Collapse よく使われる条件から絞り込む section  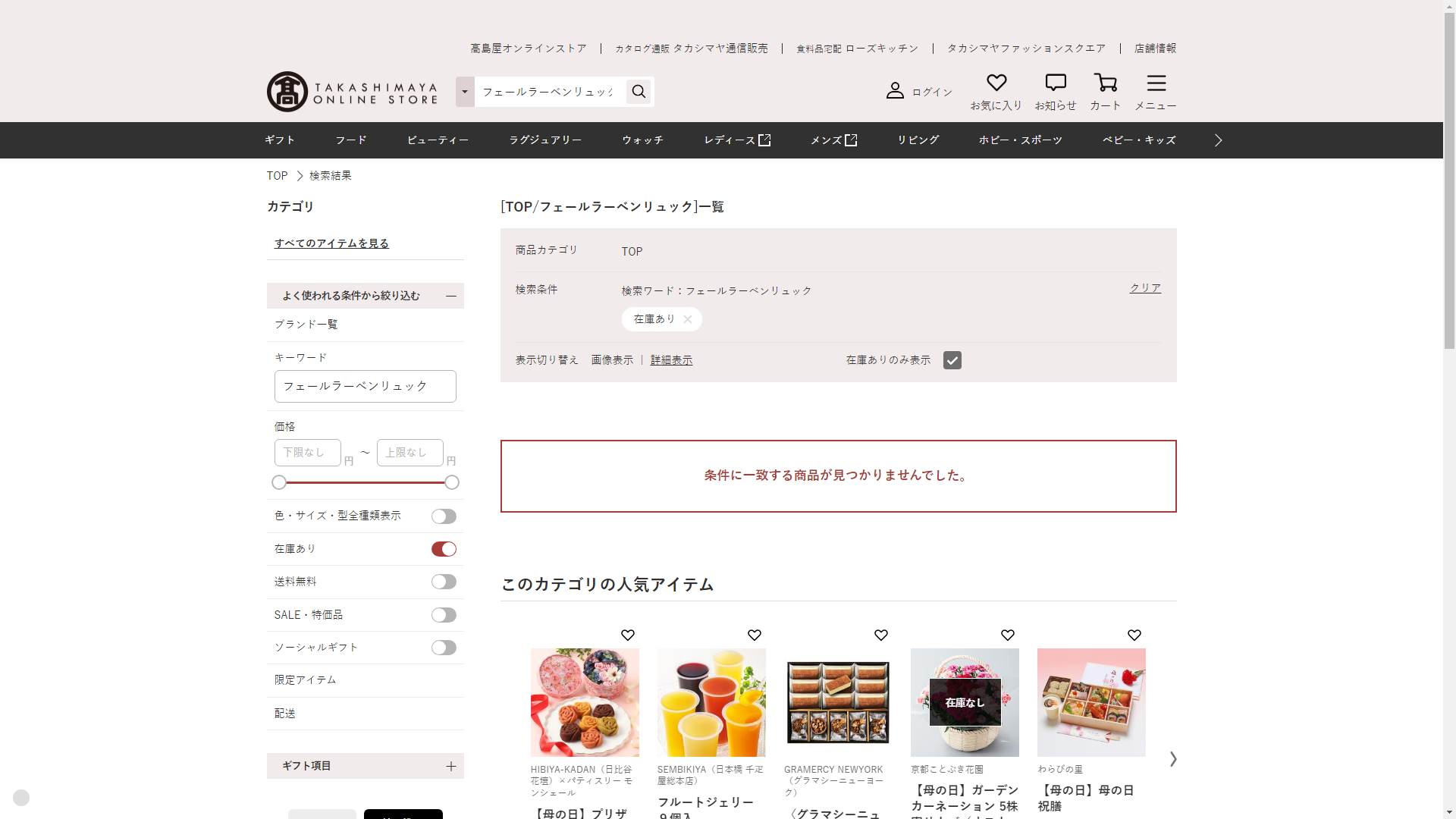click(450, 296)
